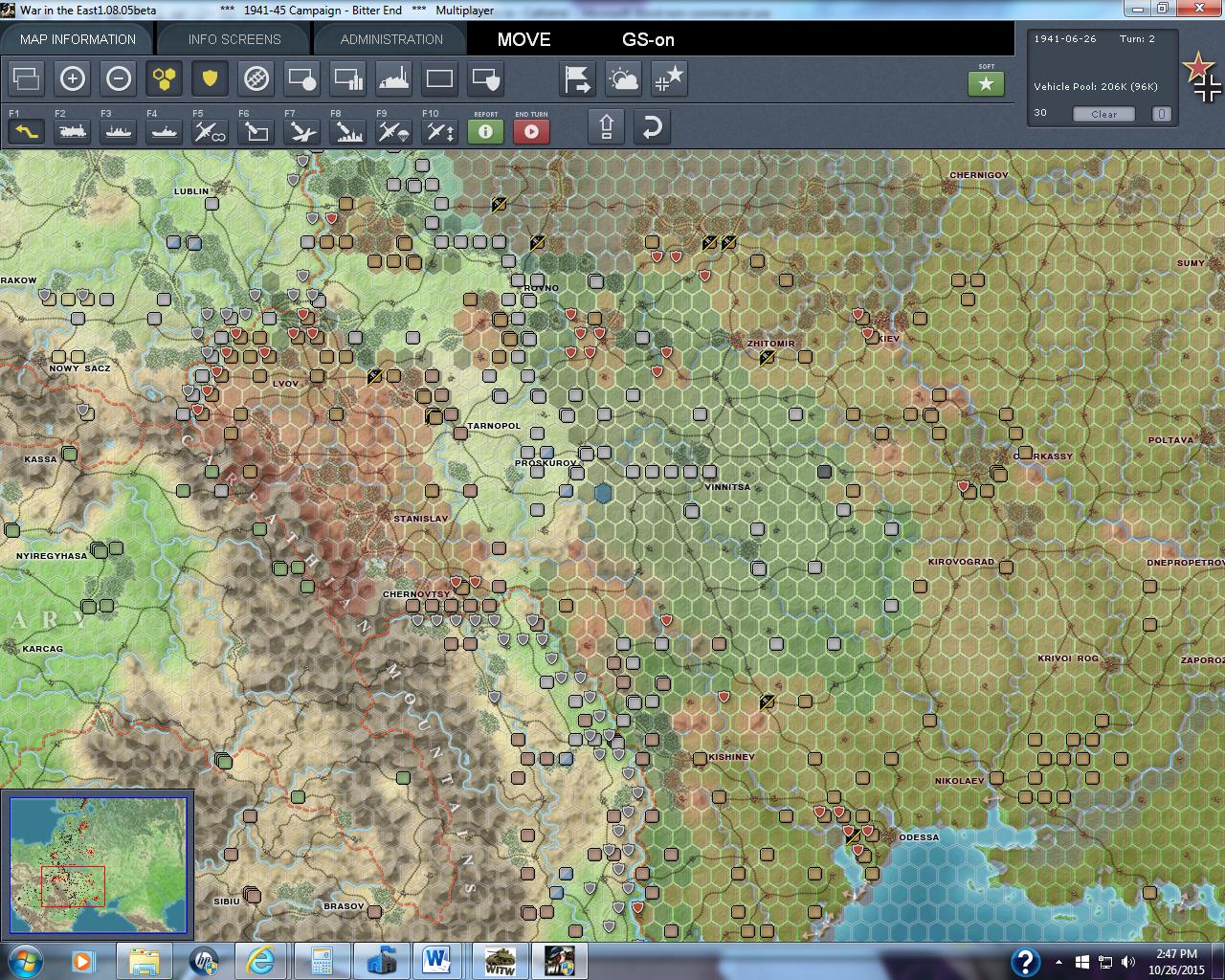Switch to the INFO SCREENS tab

pos(234,39)
